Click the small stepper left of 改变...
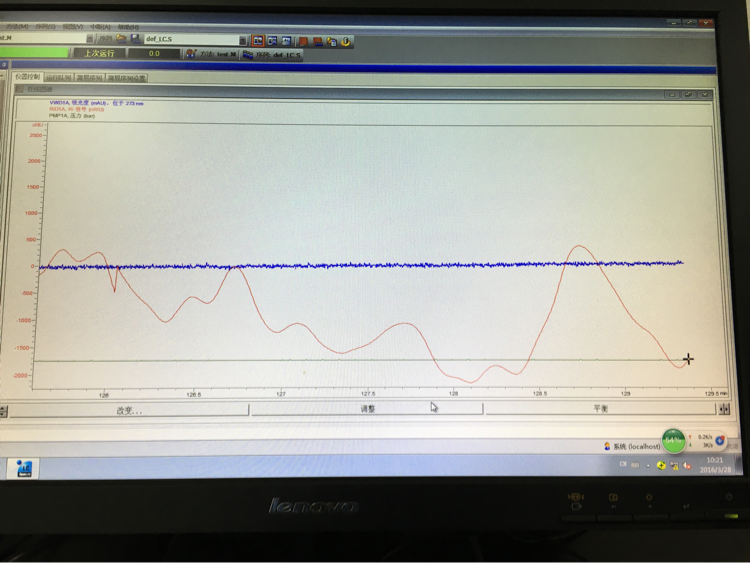The width and height of the screenshot is (750, 563). [x=3, y=411]
